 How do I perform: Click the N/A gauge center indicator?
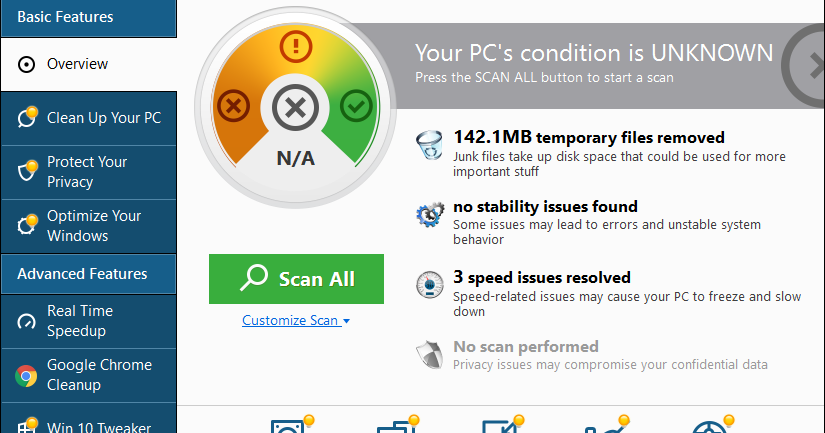(x=294, y=156)
